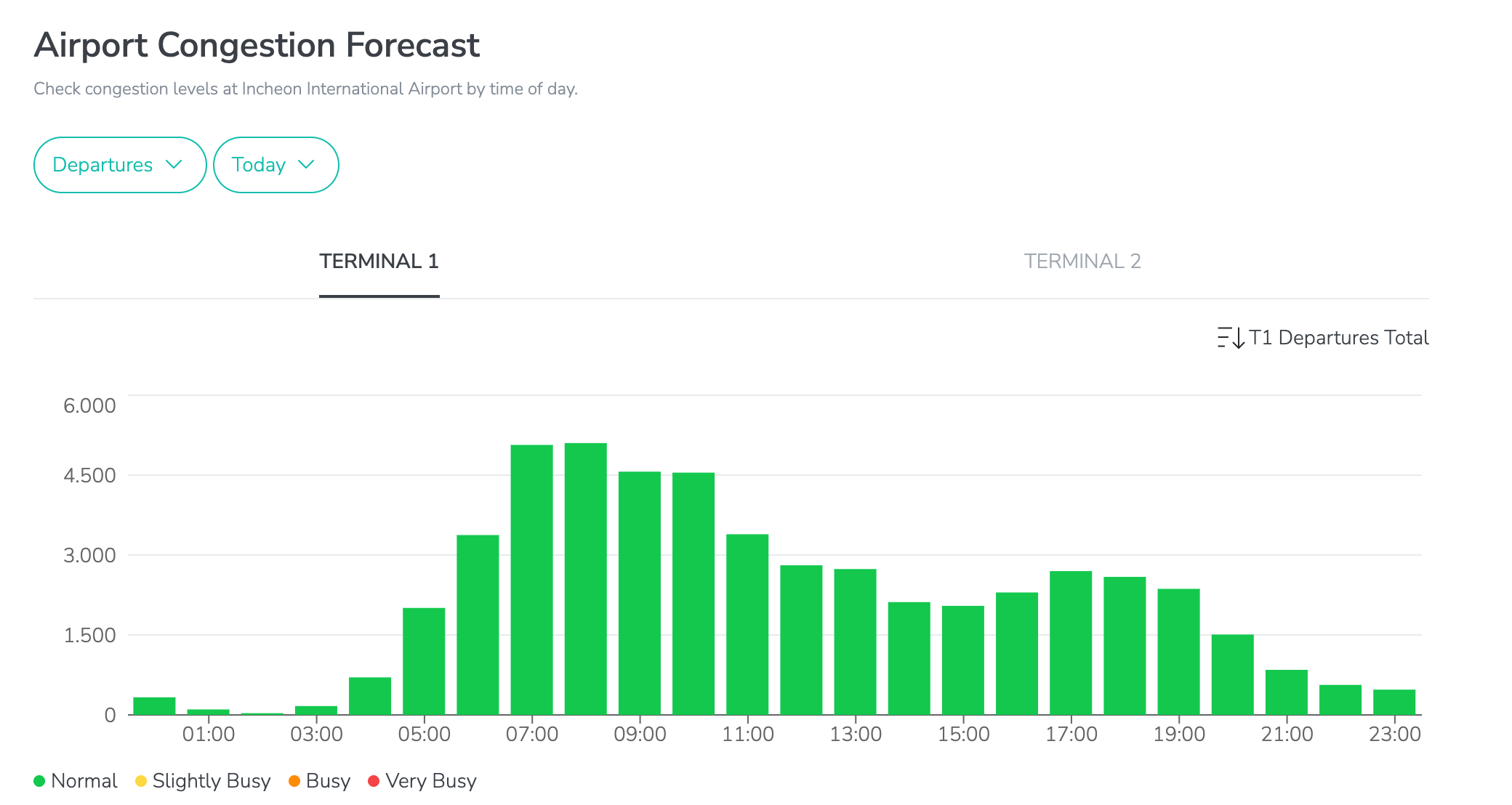
Task: Toggle the Slightly Busy legend label
Action: (x=212, y=781)
